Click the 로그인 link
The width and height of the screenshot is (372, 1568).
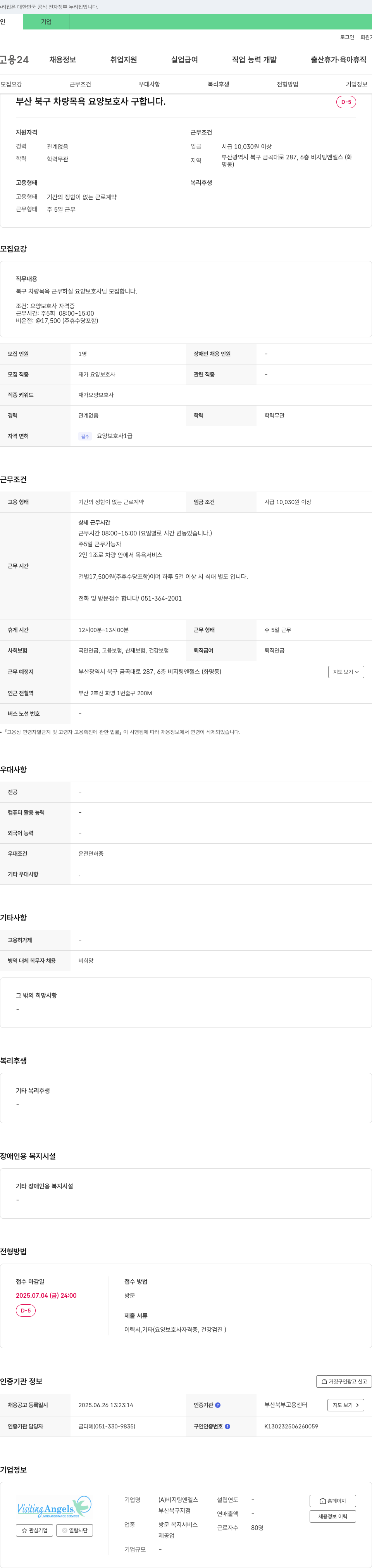[x=347, y=38]
